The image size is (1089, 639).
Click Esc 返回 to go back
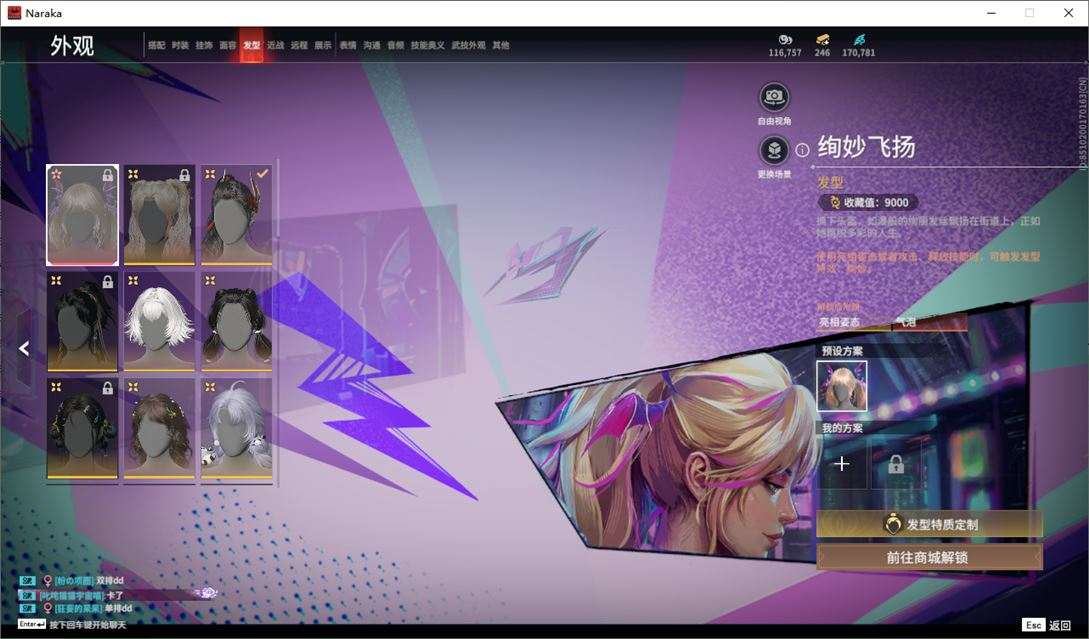pos(1047,625)
